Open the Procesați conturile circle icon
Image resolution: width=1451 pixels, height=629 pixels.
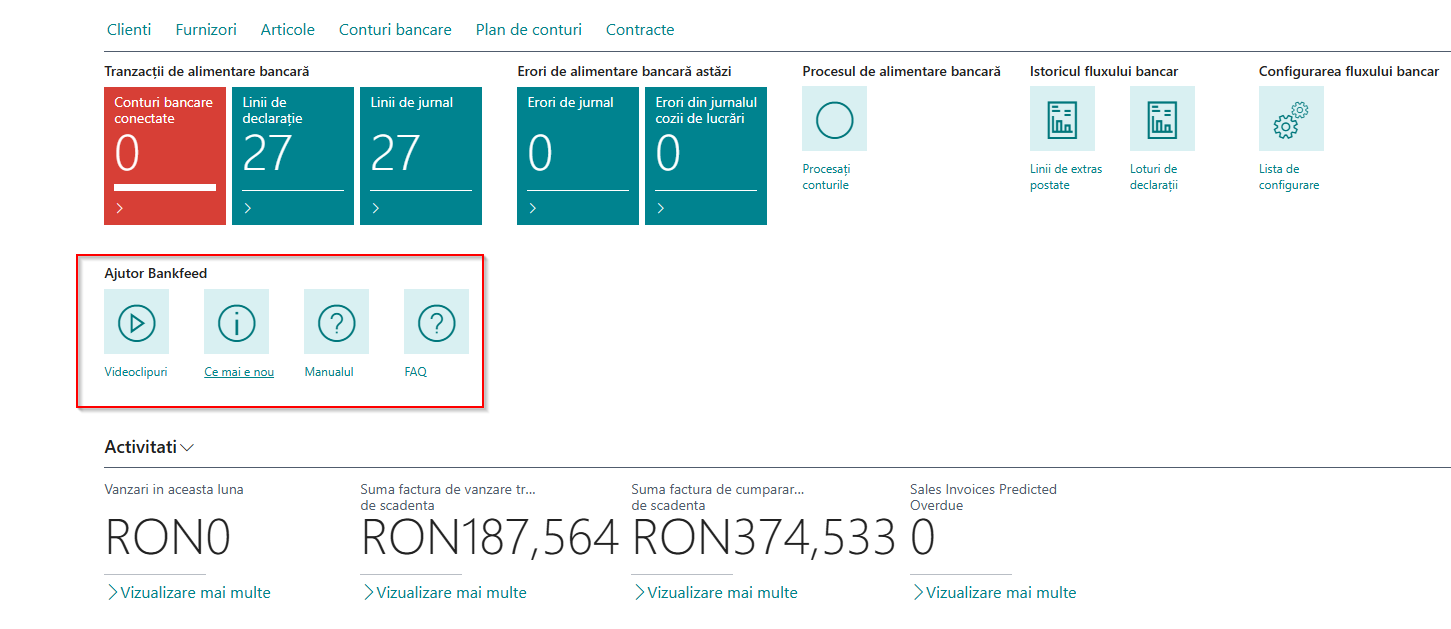[x=834, y=119]
